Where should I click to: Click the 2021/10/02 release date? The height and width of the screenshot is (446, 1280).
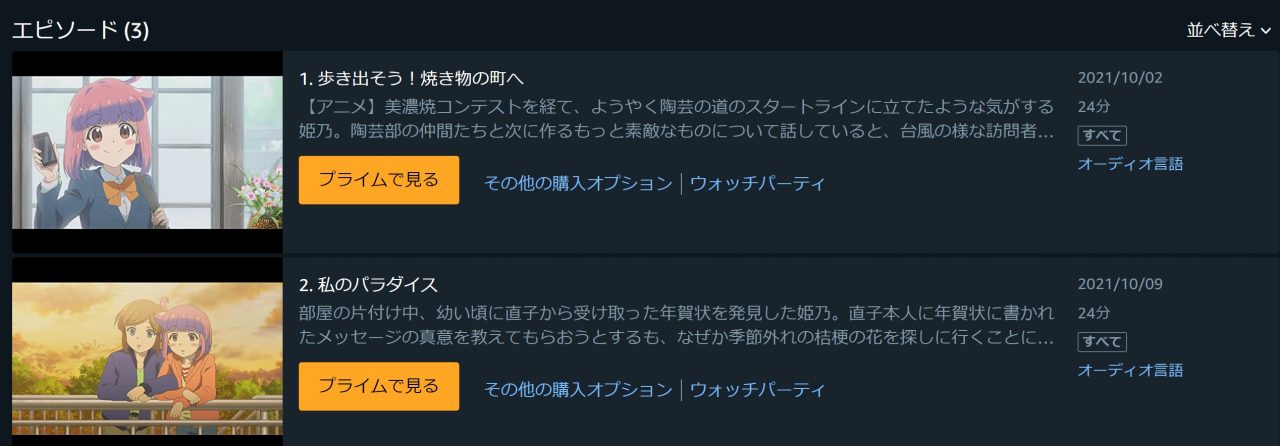[x=1120, y=78]
